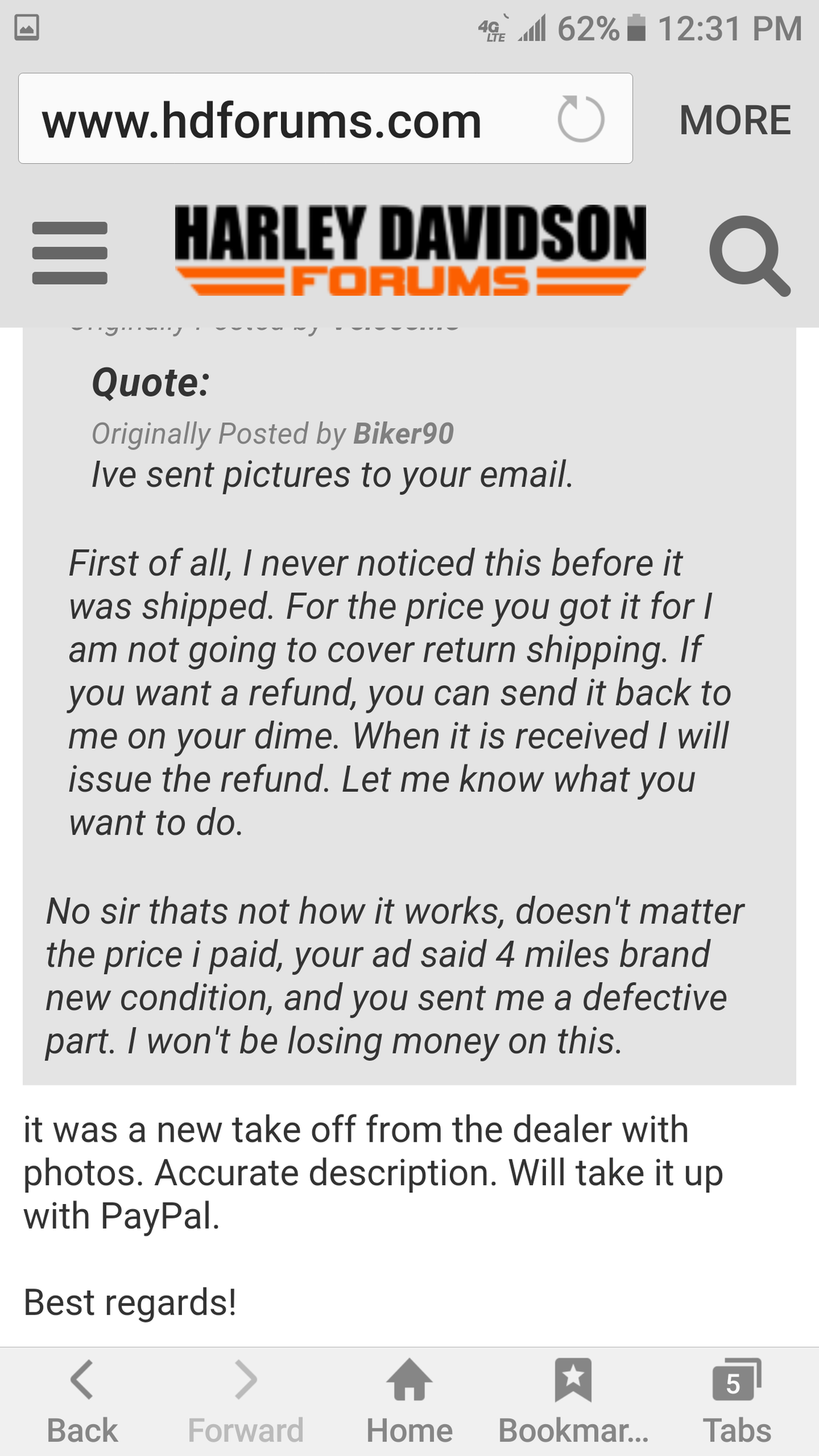
Task: Tap the reply text mentioning PayPal
Action: pos(373,1173)
